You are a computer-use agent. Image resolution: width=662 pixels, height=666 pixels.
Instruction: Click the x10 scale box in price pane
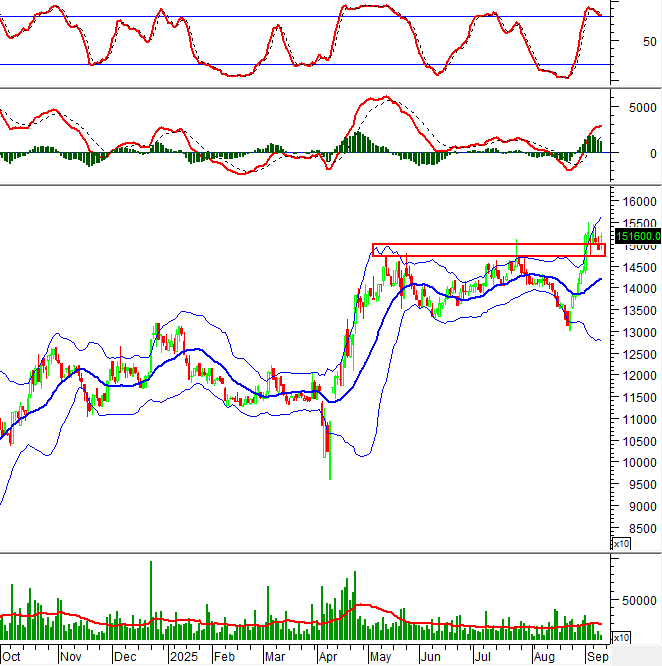(621, 543)
